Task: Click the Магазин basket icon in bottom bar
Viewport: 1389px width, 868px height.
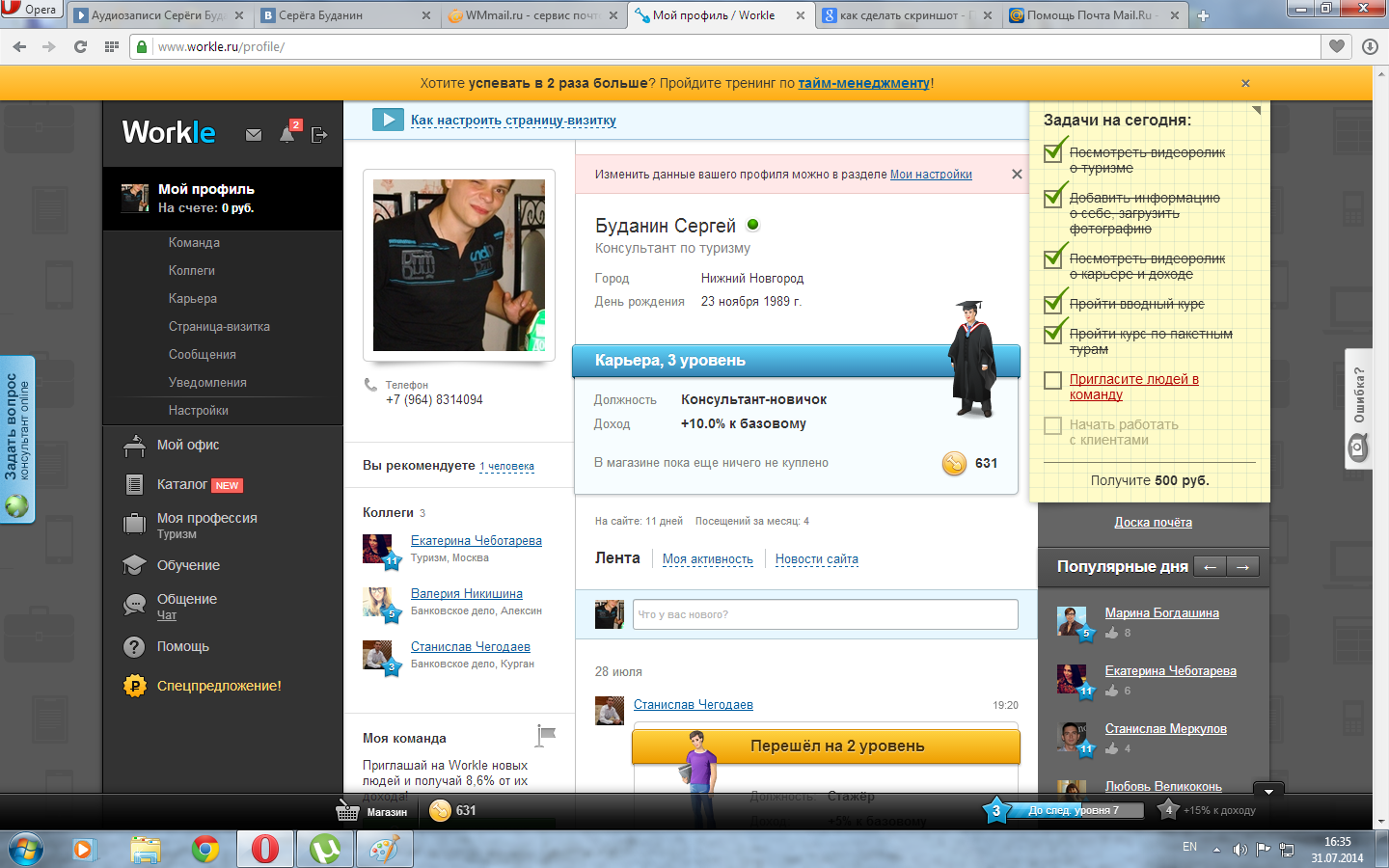Action: point(347,811)
